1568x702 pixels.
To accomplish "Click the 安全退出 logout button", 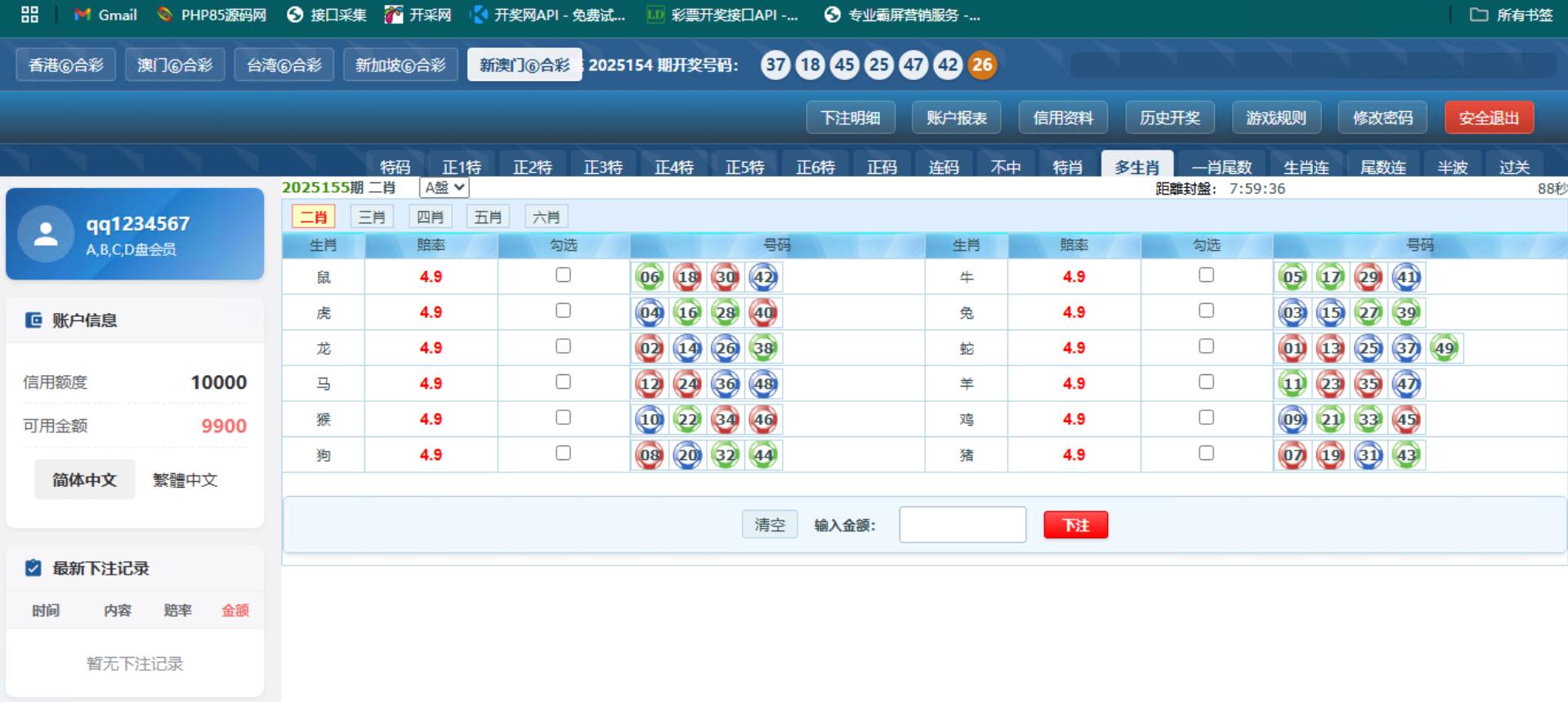I will (1488, 118).
